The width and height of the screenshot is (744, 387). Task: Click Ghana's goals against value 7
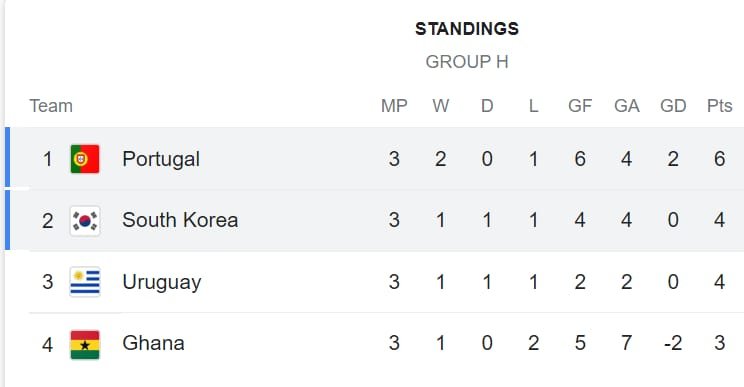(626, 343)
